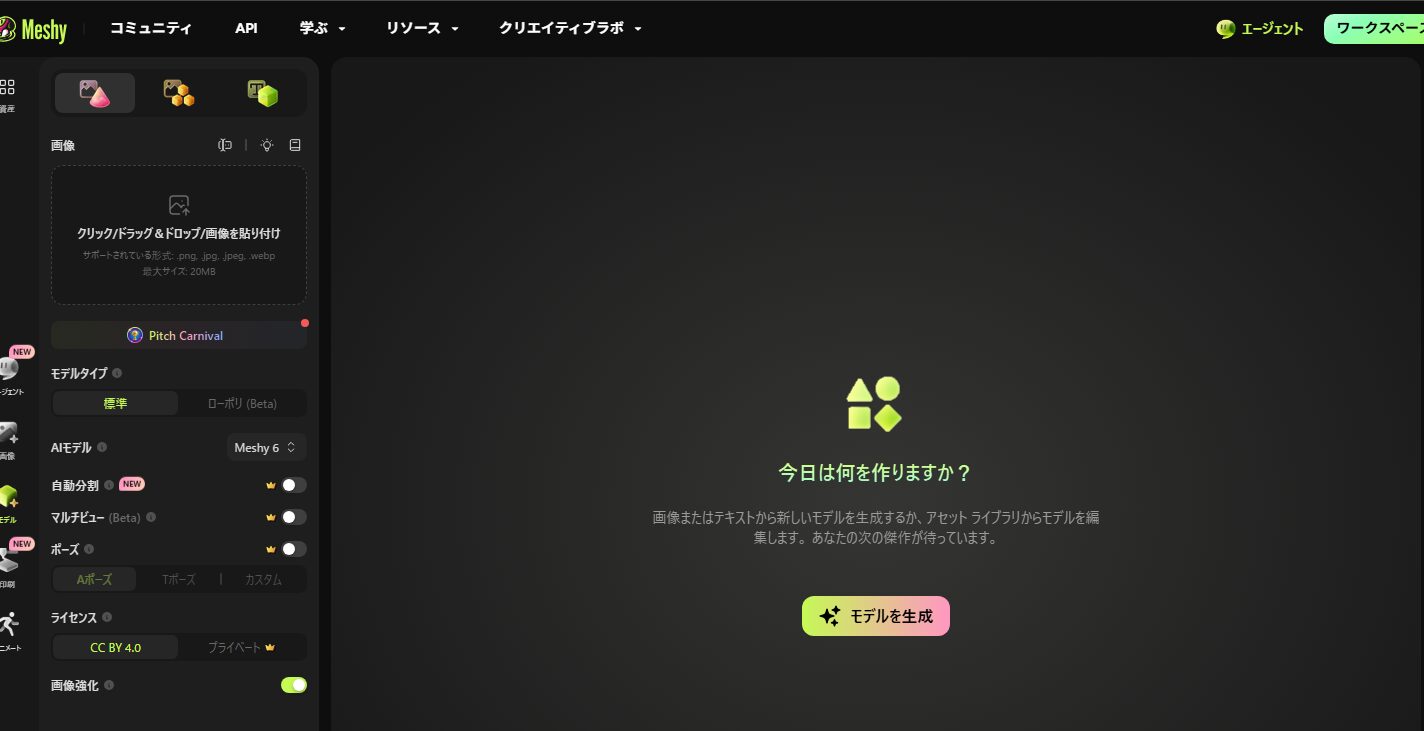Screen dimensions: 1424x731
Task: Click the compare view icon beside 画像
Action: [x=225, y=145]
